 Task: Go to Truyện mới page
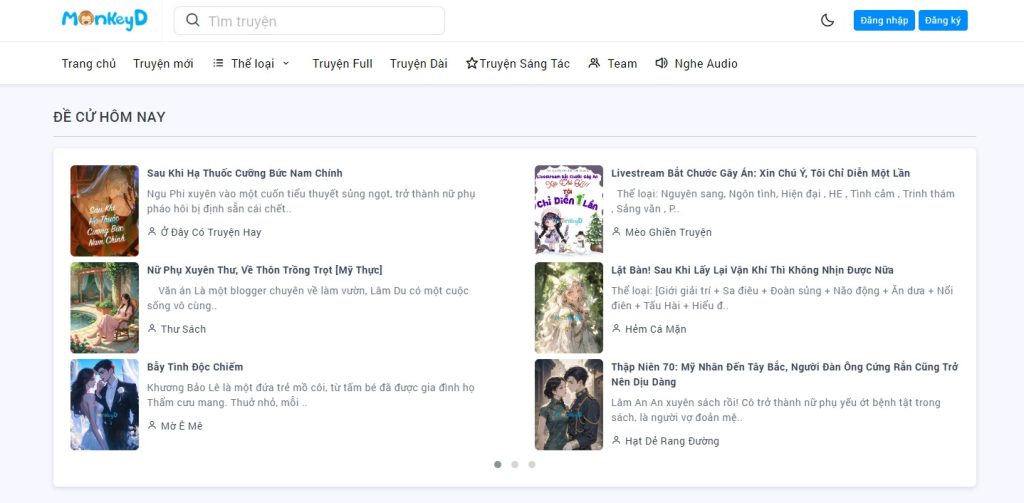163,64
